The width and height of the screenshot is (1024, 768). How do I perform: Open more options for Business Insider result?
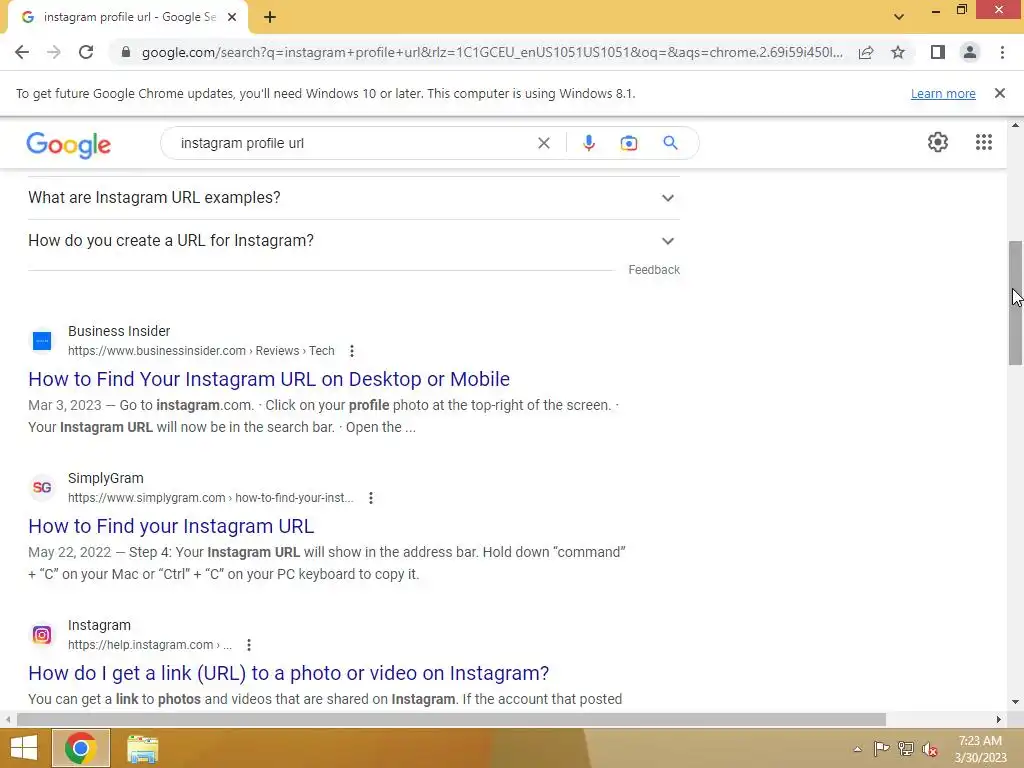351,351
